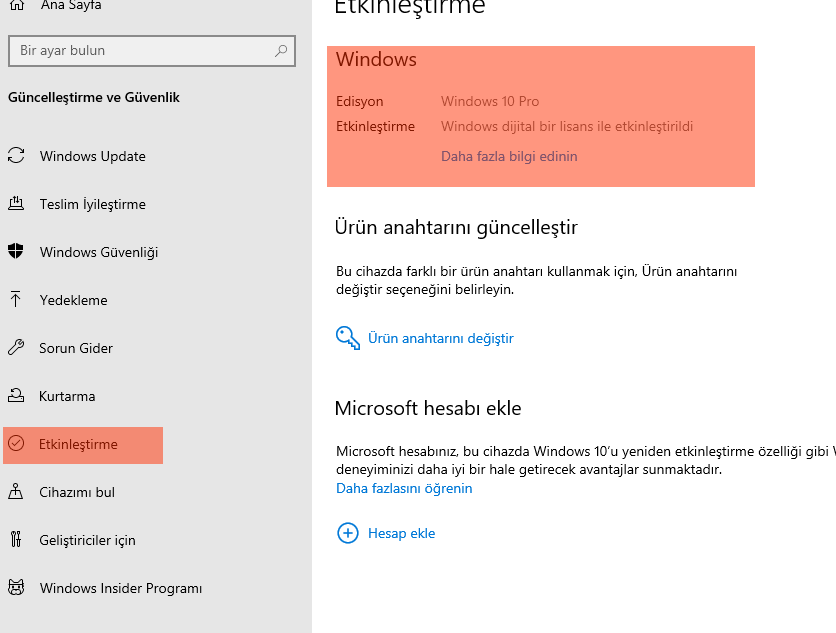This screenshot has height=633, width=836.
Task: Click the product key icon beside Ürün anahtarını değiştir
Action: pyautogui.click(x=347, y=337)
